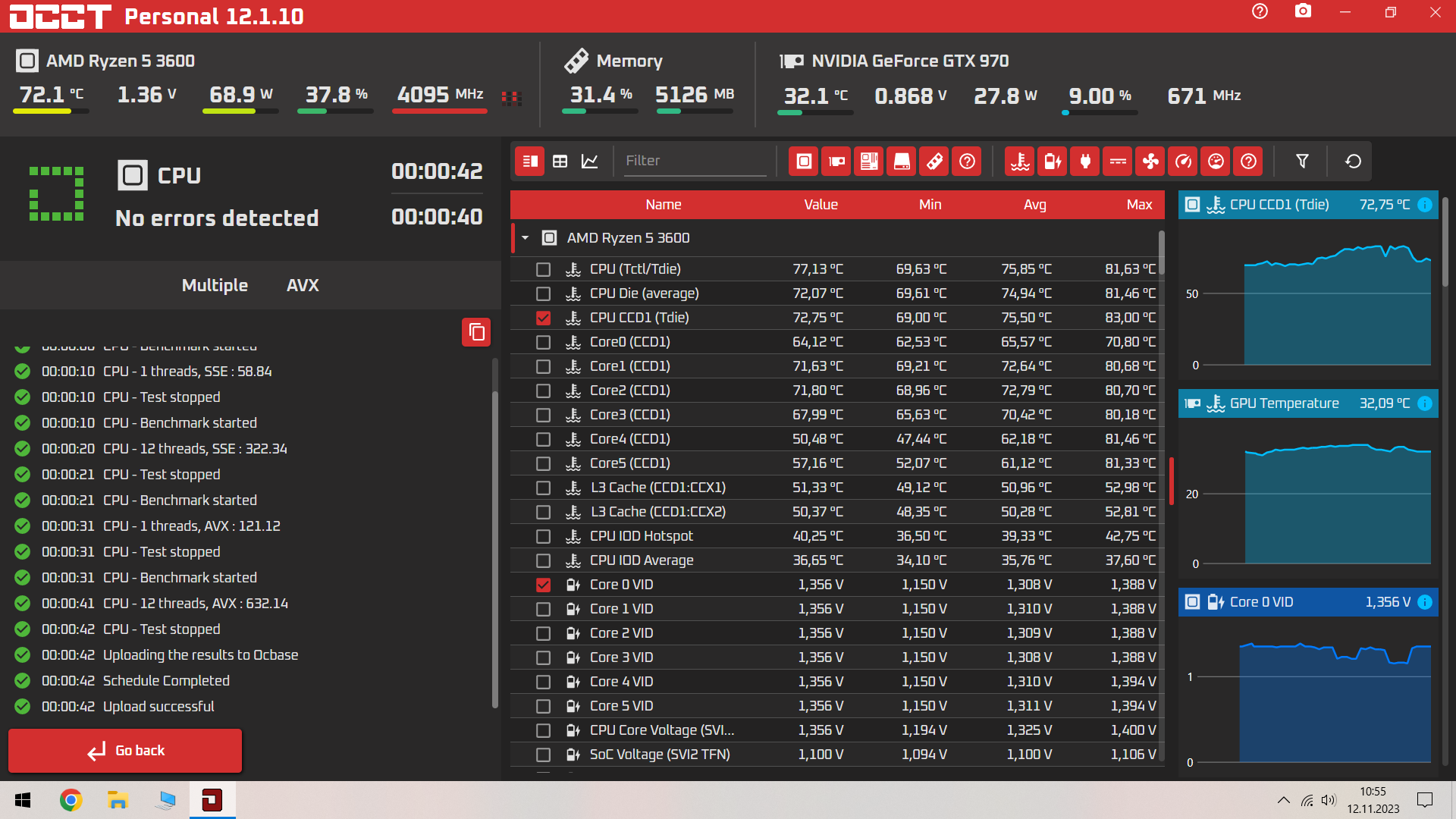Uncheck the Core 0 VID checkbox
This screenshot has height=819, width=1456.
(543, 585)
